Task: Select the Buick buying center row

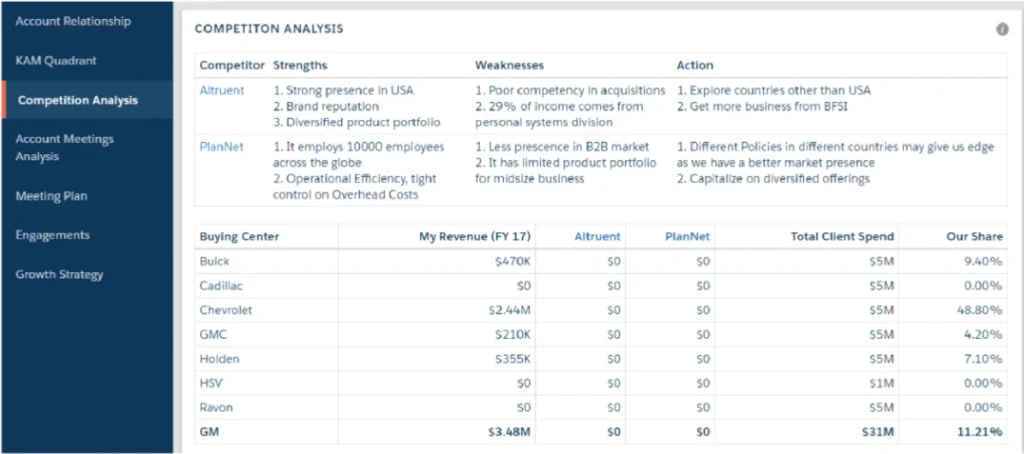Action: (601, 261)
